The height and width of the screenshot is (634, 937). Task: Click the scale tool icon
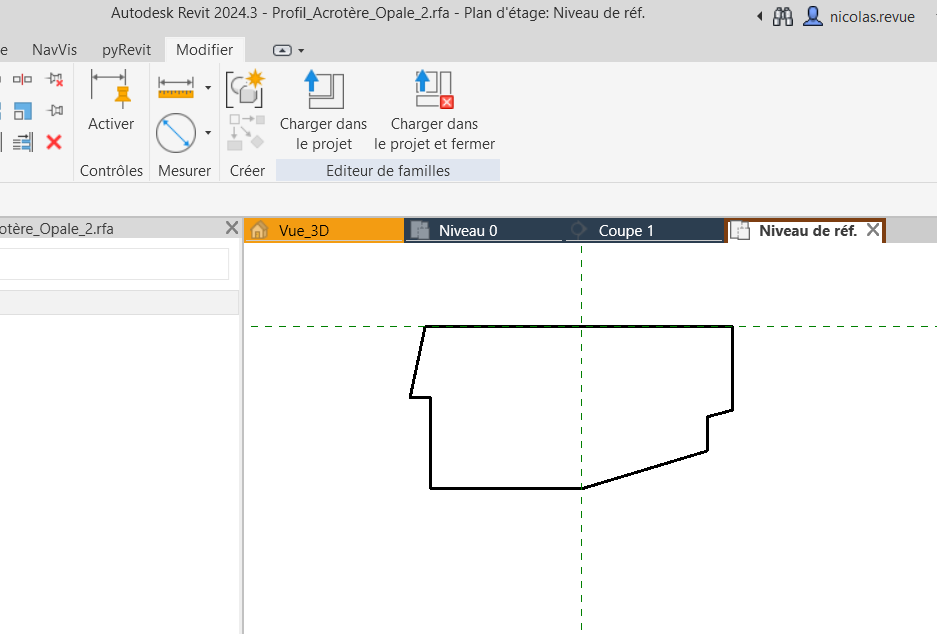coord(23,111)
